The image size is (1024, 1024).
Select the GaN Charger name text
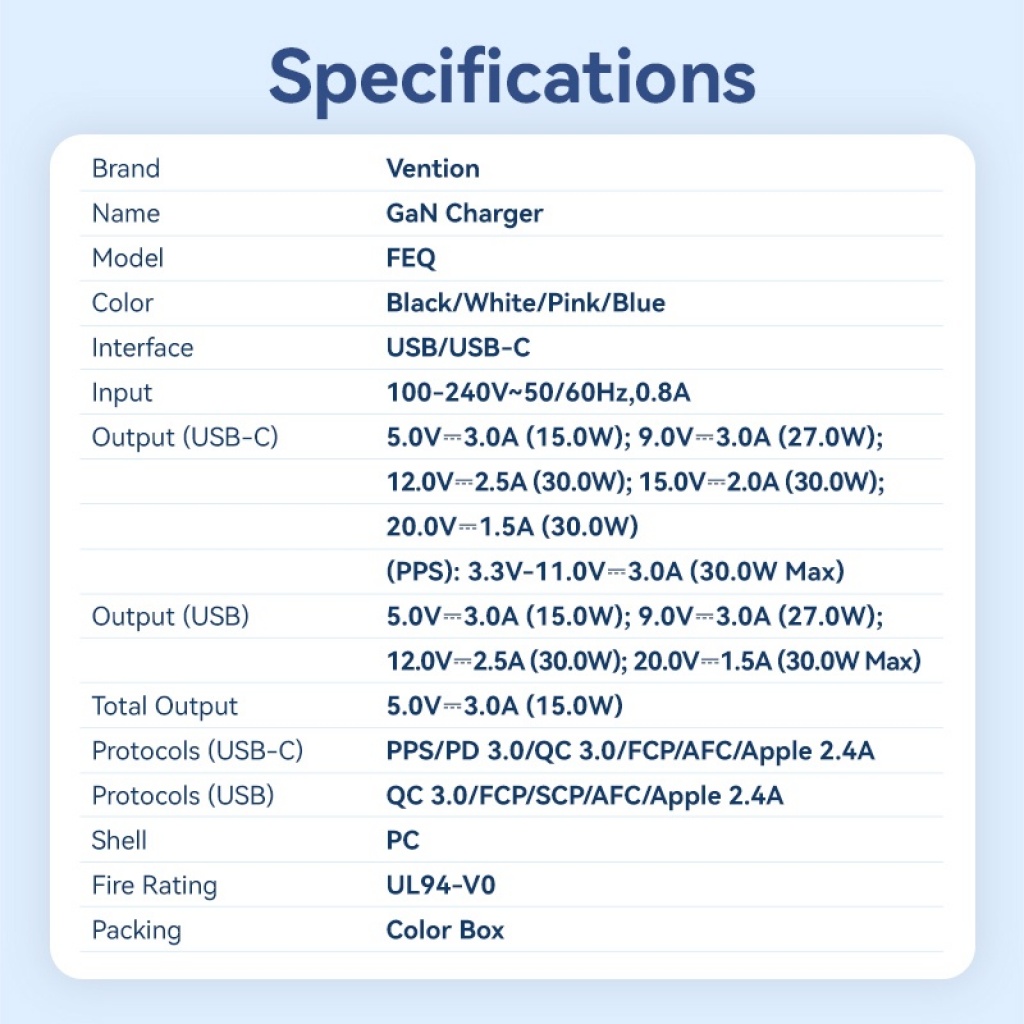click(x=464, y=213)
